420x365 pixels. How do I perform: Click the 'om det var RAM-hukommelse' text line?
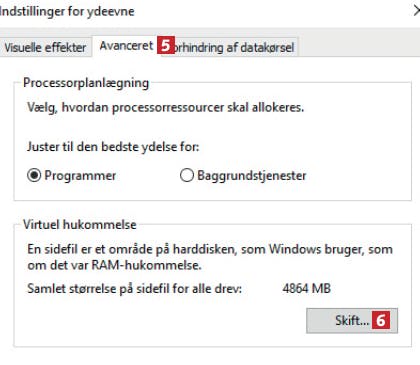[x=114, y=265]
